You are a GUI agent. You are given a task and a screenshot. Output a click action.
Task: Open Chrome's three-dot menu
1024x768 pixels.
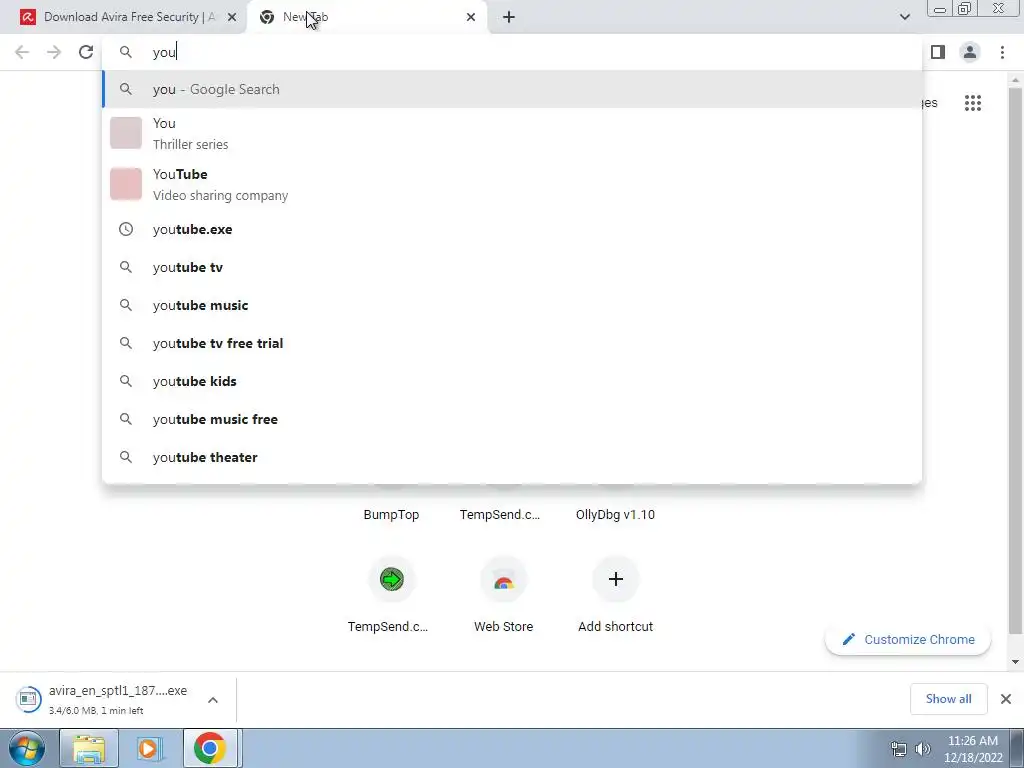pyautogui.click(x=1002, y=52)
